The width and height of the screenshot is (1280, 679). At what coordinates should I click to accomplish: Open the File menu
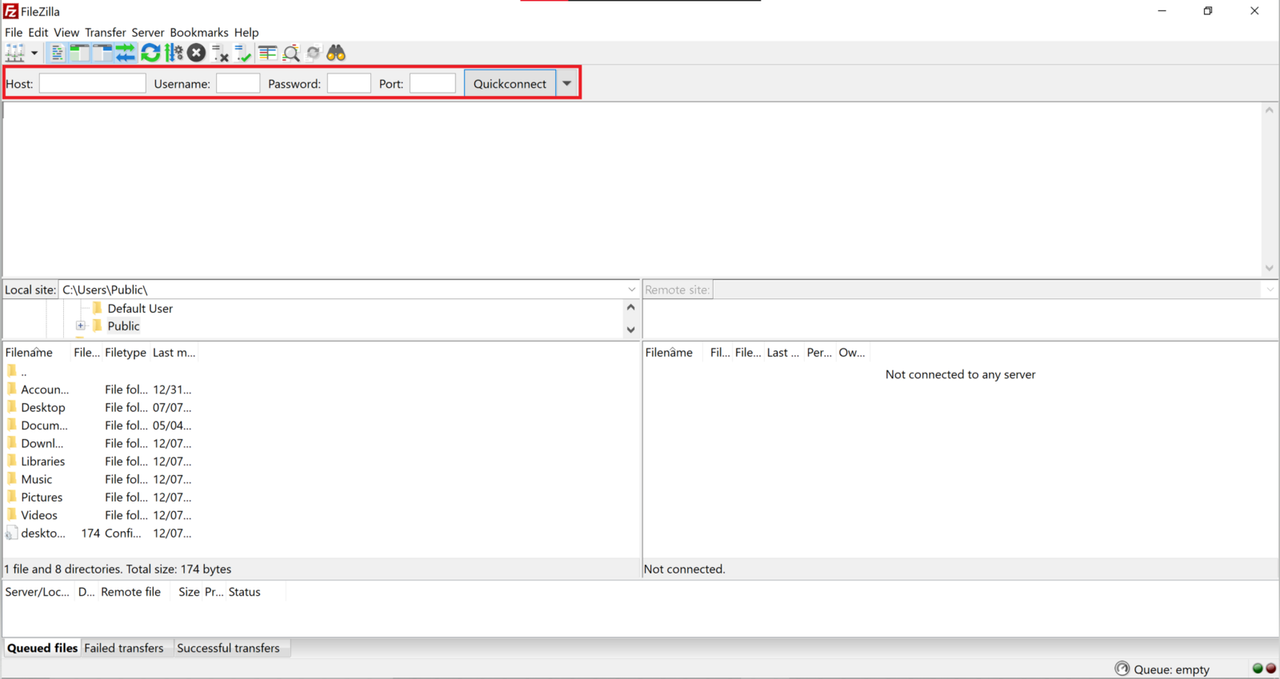point(13,32)
